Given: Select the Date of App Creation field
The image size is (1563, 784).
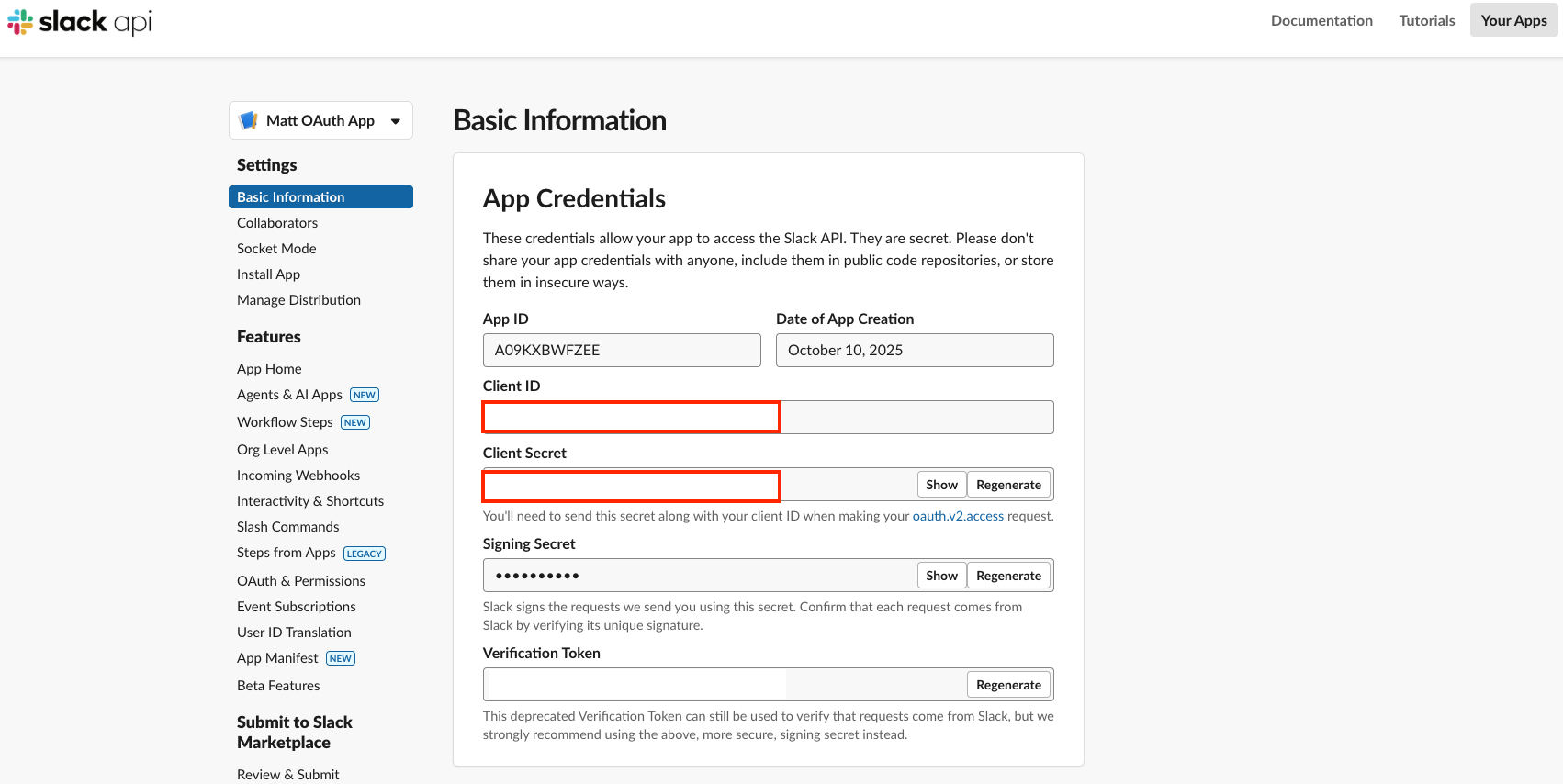Looking at the screenshot, I should tap(915, 350).
